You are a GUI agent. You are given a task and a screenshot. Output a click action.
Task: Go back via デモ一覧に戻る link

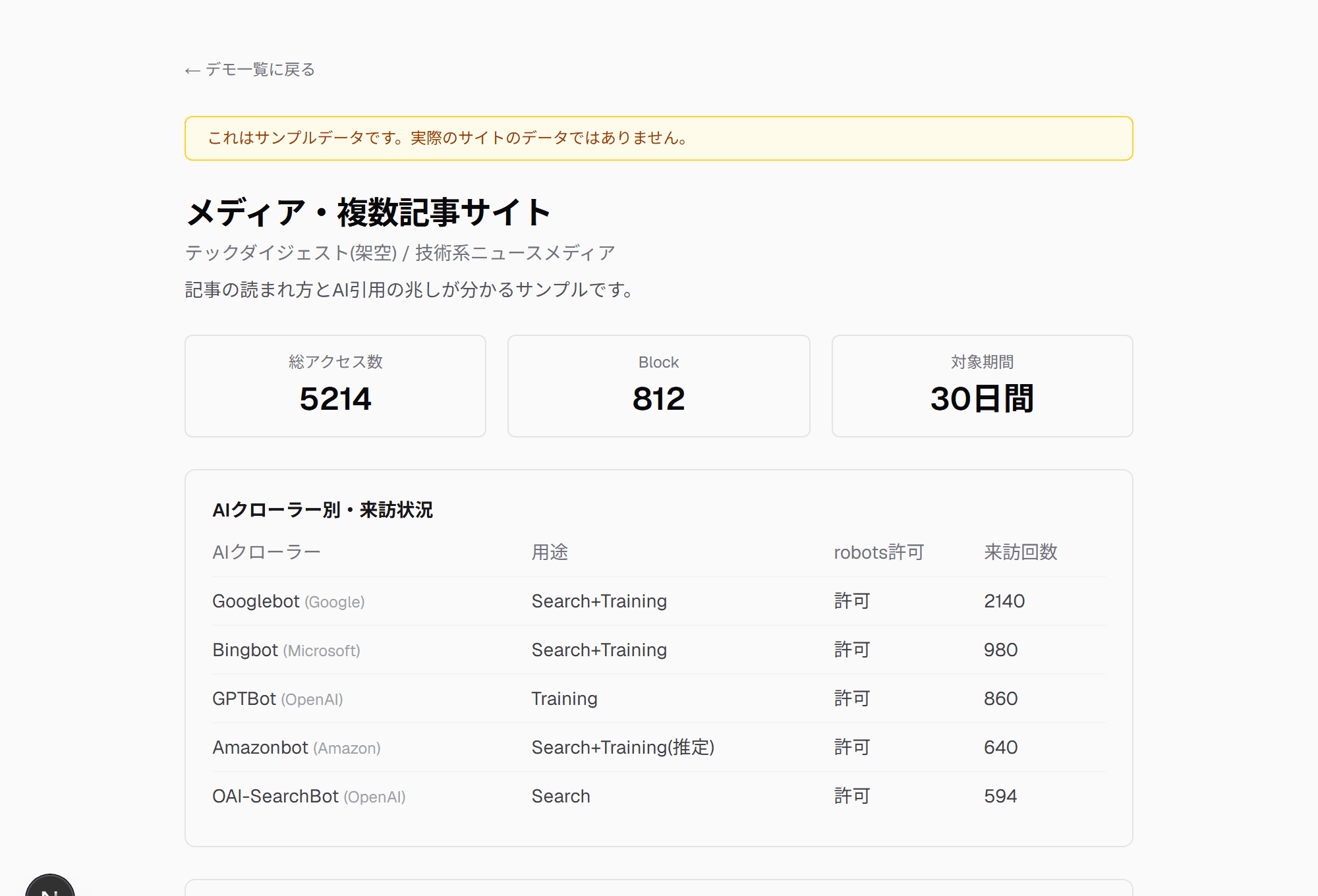pyautogui.click(x=250, y=69)
